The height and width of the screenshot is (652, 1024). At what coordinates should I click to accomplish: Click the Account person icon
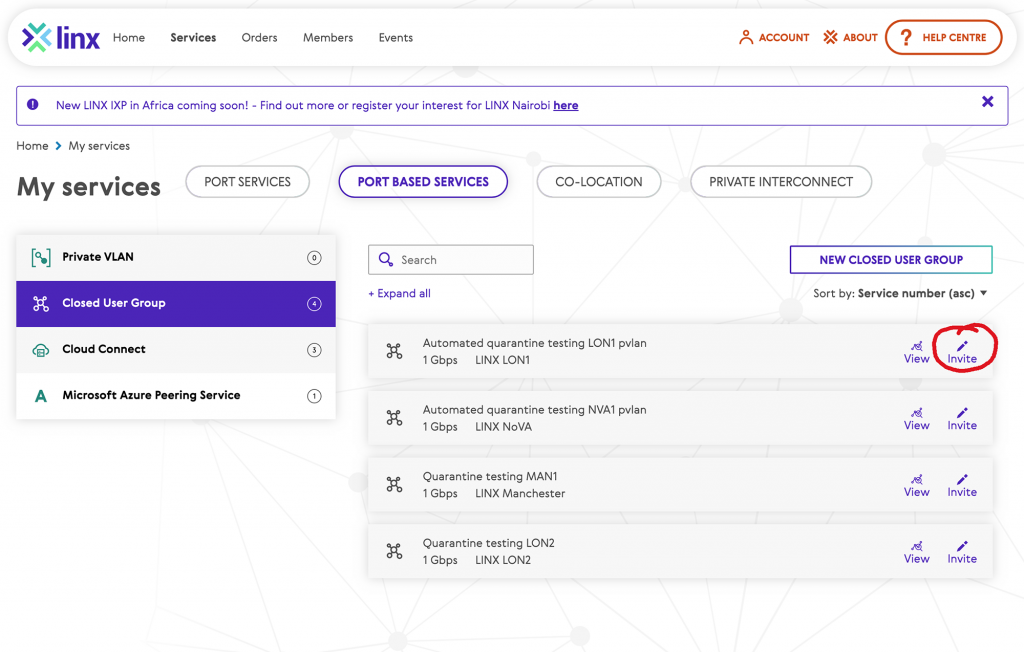click(x=745, y=37)
